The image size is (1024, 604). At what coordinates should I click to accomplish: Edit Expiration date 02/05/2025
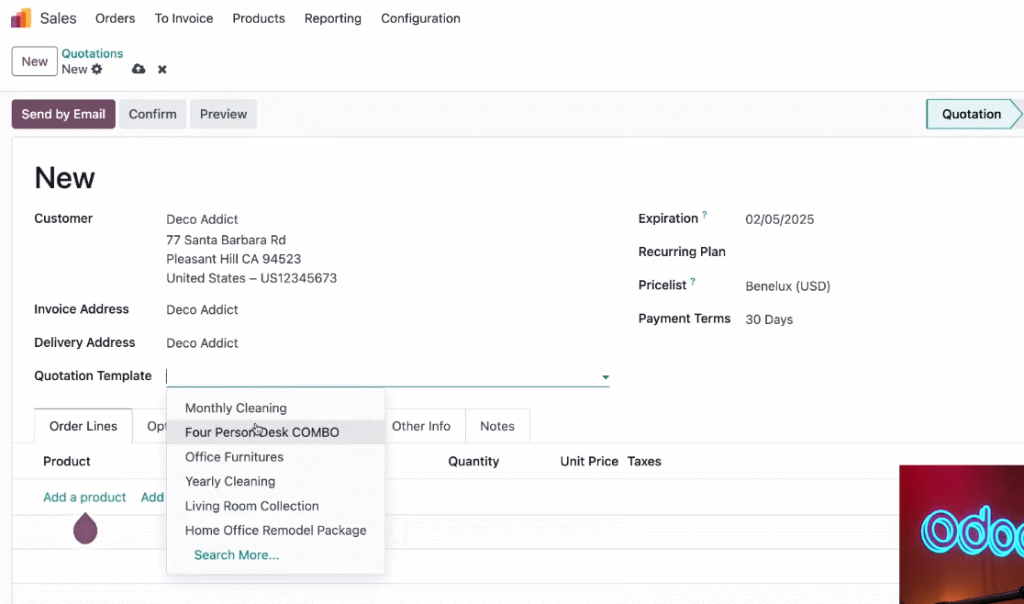(x=780, y=219)
